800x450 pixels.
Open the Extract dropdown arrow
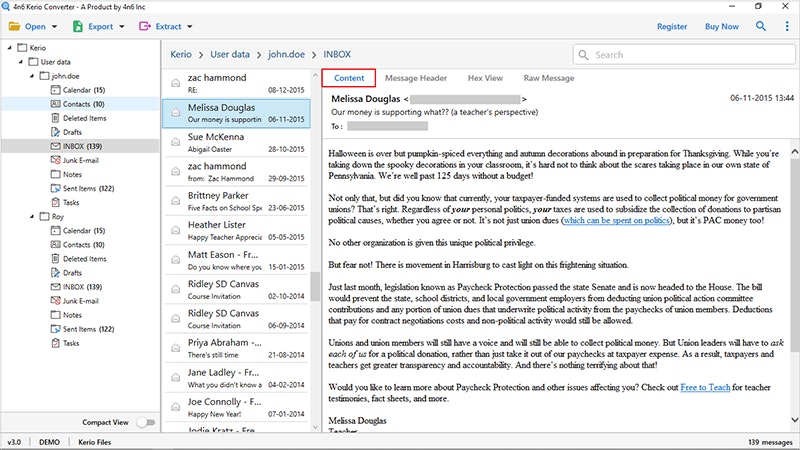190,27
